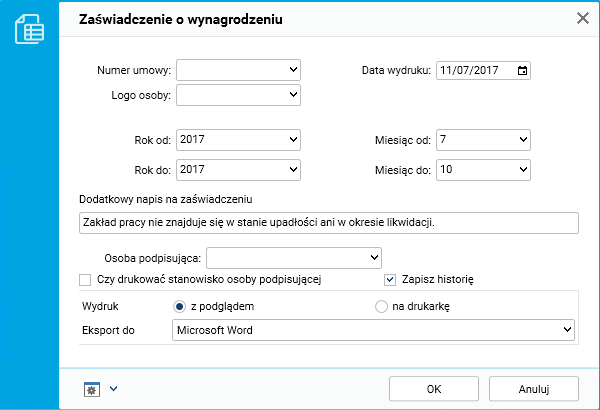Expand the arrow next to settings icon
The width and height of the screenshot is (600, 410).
[113, 388]
